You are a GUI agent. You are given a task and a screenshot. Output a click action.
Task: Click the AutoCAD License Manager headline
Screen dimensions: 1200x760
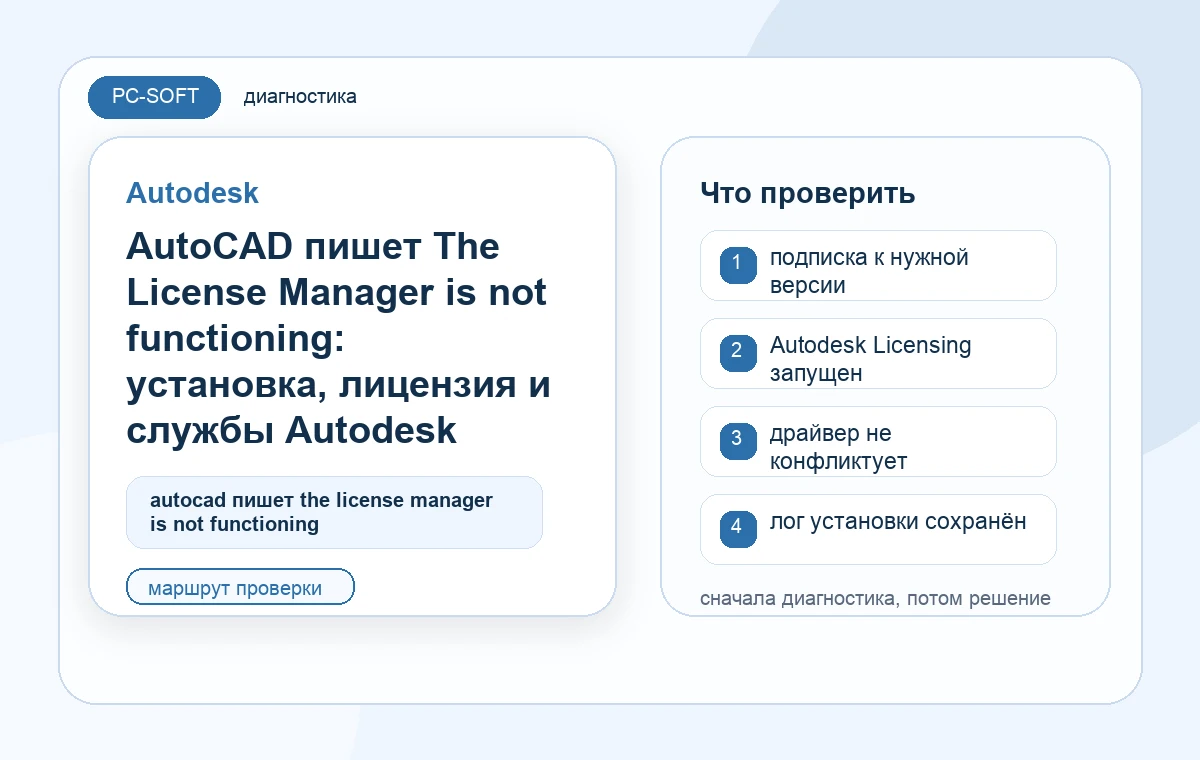[x=338, y=338]
